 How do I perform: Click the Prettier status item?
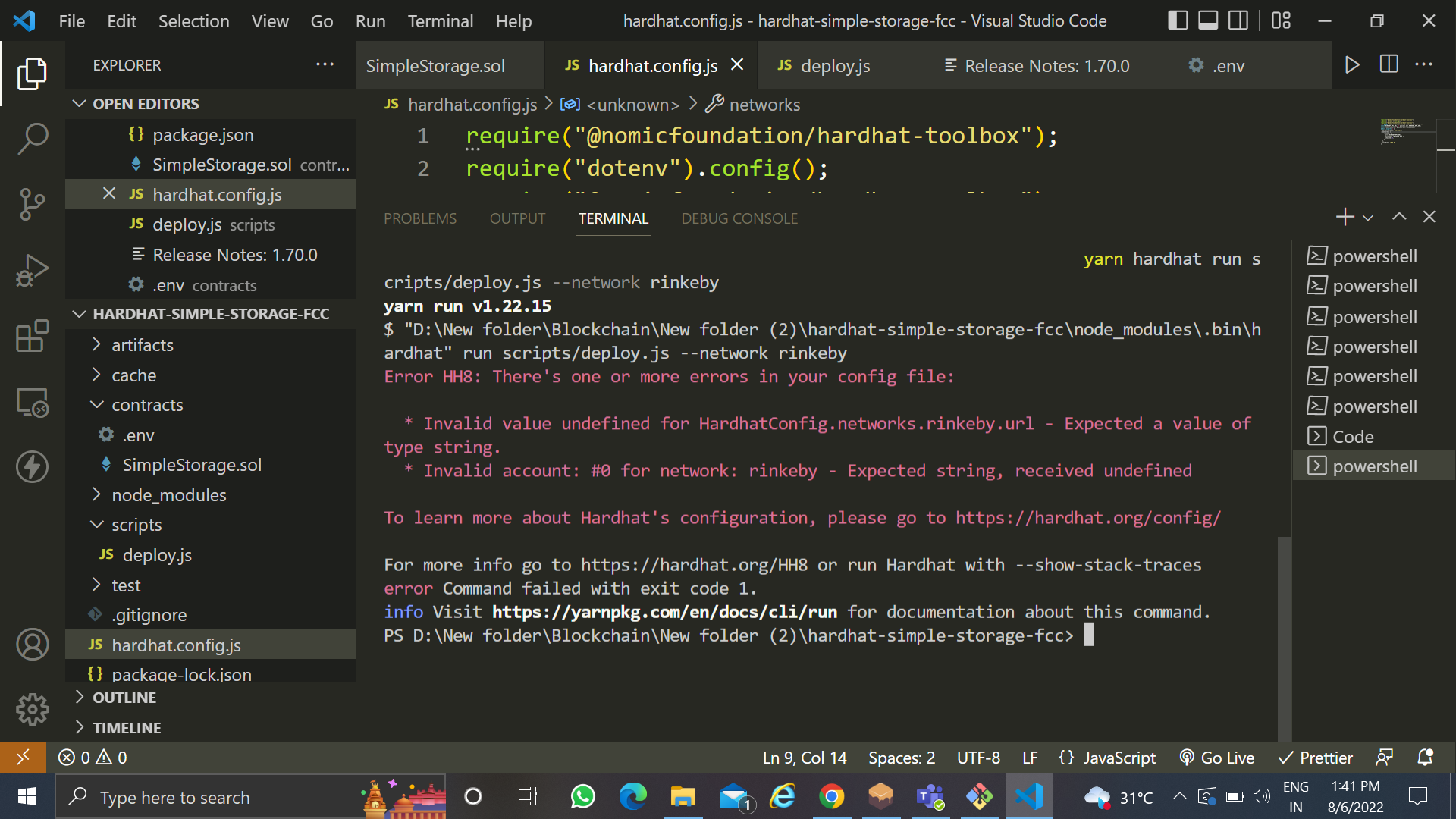pyautogui.click(x=1315, y=758)
